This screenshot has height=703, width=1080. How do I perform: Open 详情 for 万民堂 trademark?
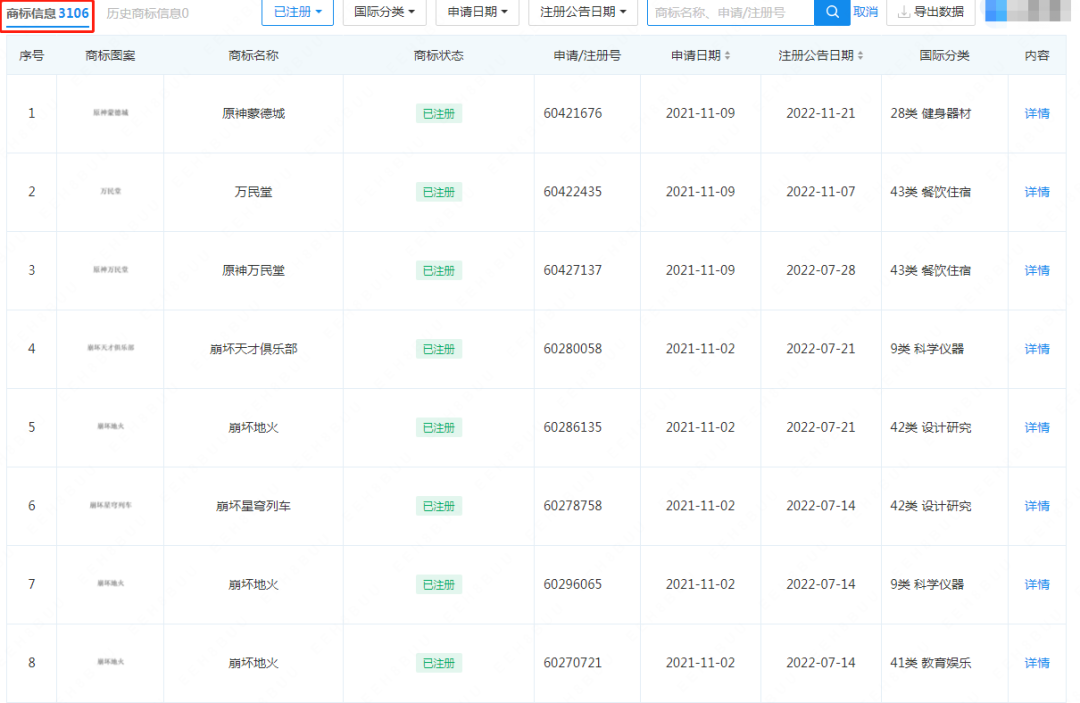pos(1037,192)
